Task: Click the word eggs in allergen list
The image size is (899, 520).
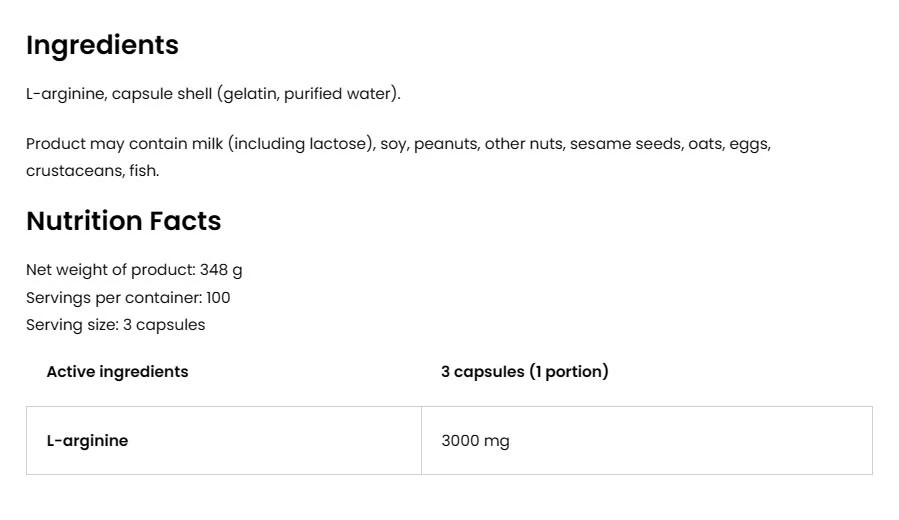Action: click(x=749, y=144)
